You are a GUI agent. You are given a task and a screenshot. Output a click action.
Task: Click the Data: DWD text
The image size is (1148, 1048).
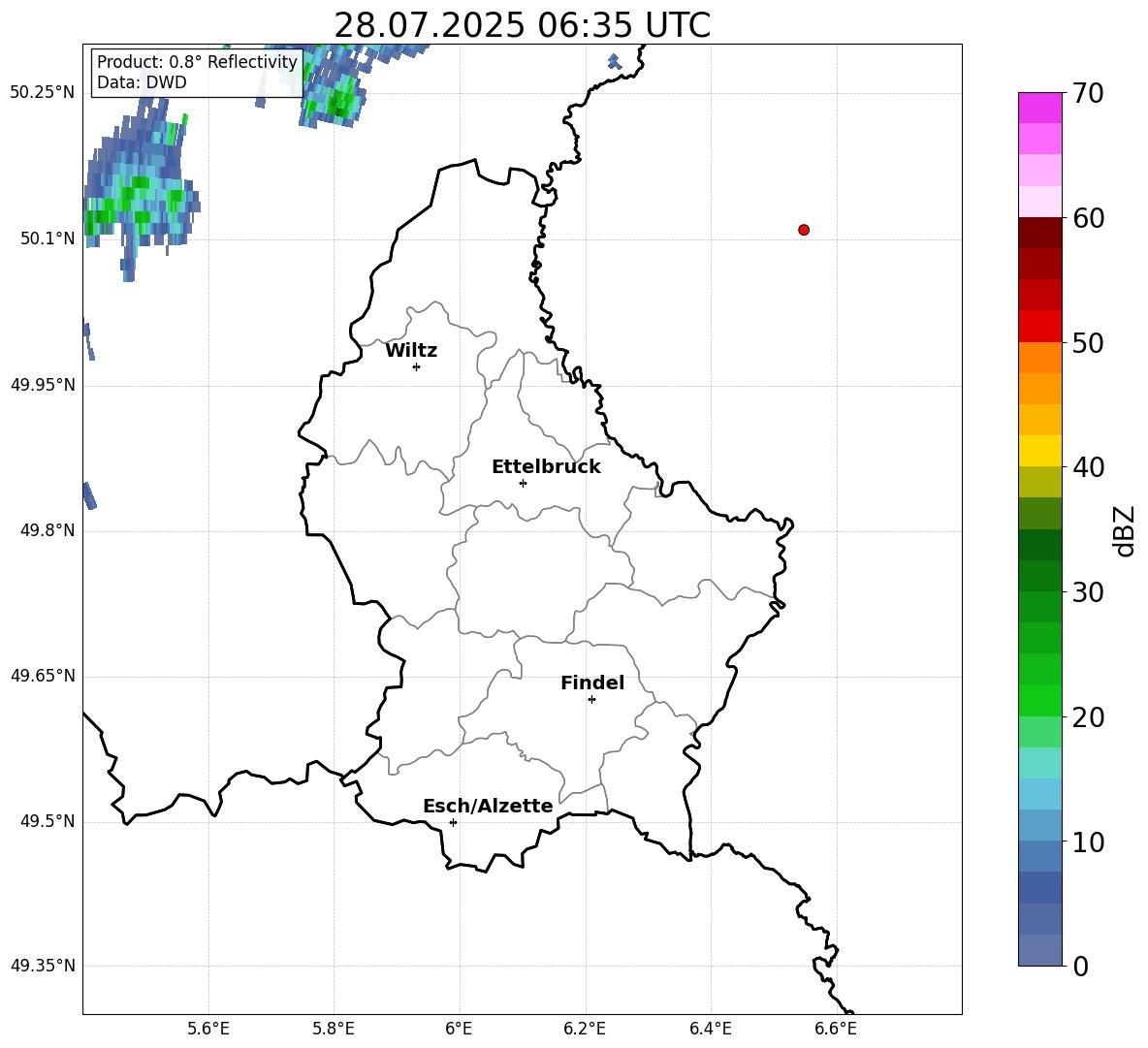(x=142, y=82)
